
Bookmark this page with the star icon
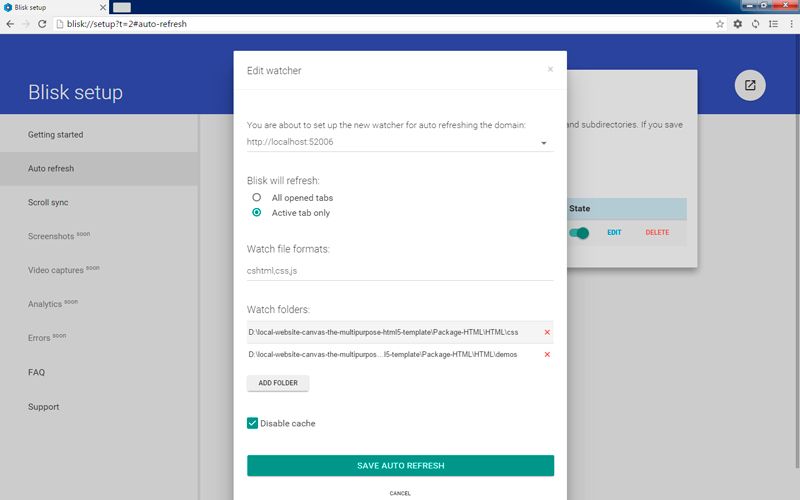pyautogui.click(x=719, y=24)
